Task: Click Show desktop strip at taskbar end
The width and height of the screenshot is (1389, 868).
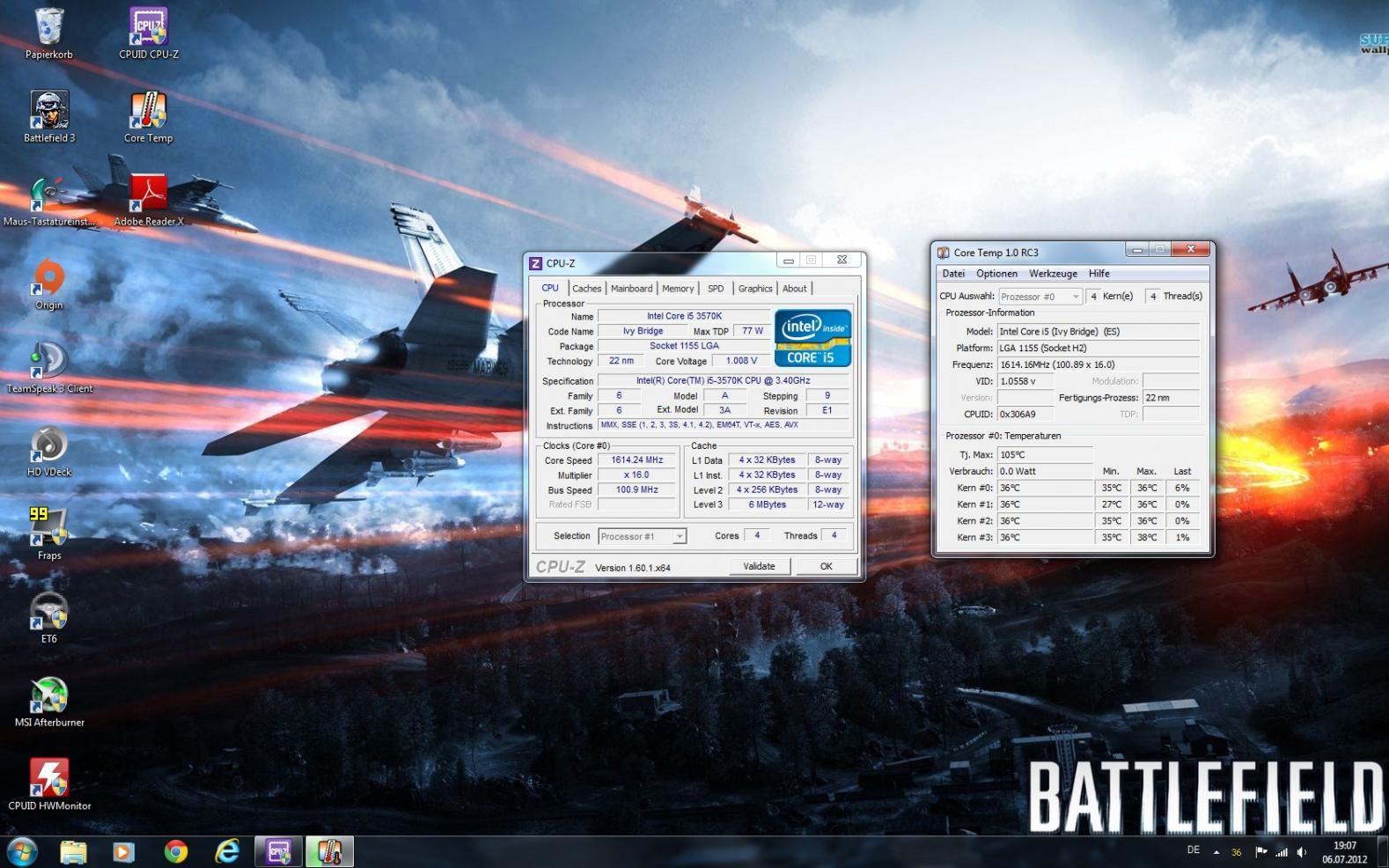Action: (1383, 851)
